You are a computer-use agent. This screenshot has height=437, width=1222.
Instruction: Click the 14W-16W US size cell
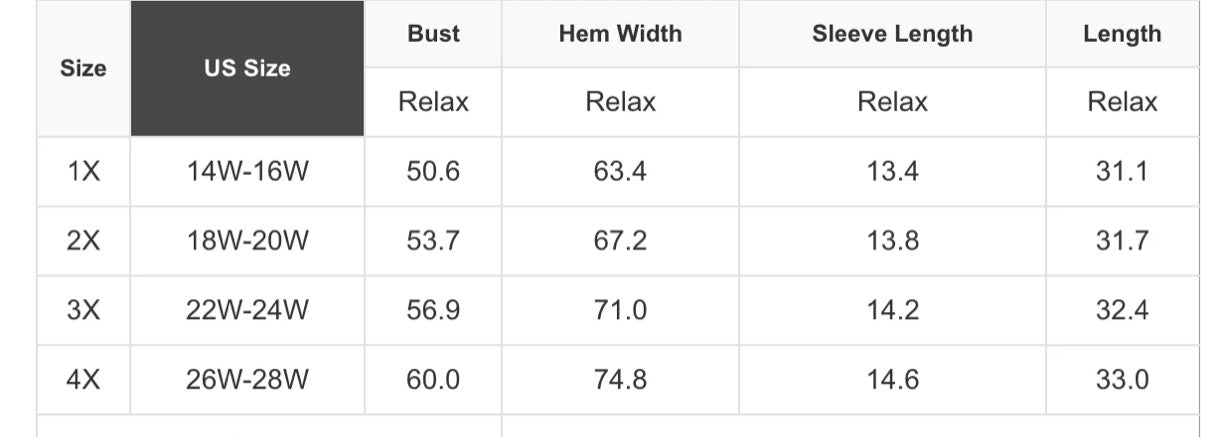pos(247,172)
